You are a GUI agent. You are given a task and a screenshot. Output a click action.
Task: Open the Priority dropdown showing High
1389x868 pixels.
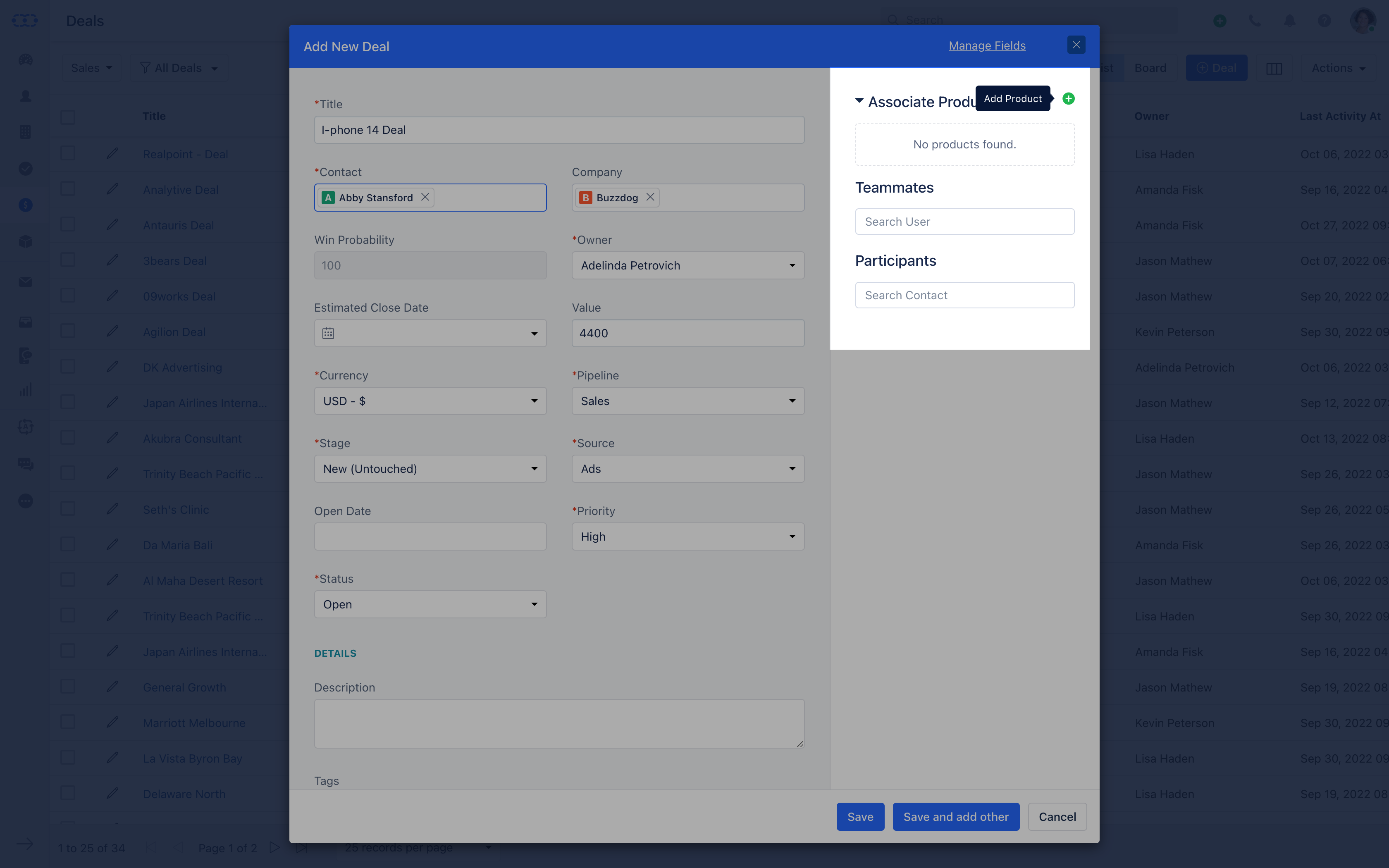click(687, 536)
